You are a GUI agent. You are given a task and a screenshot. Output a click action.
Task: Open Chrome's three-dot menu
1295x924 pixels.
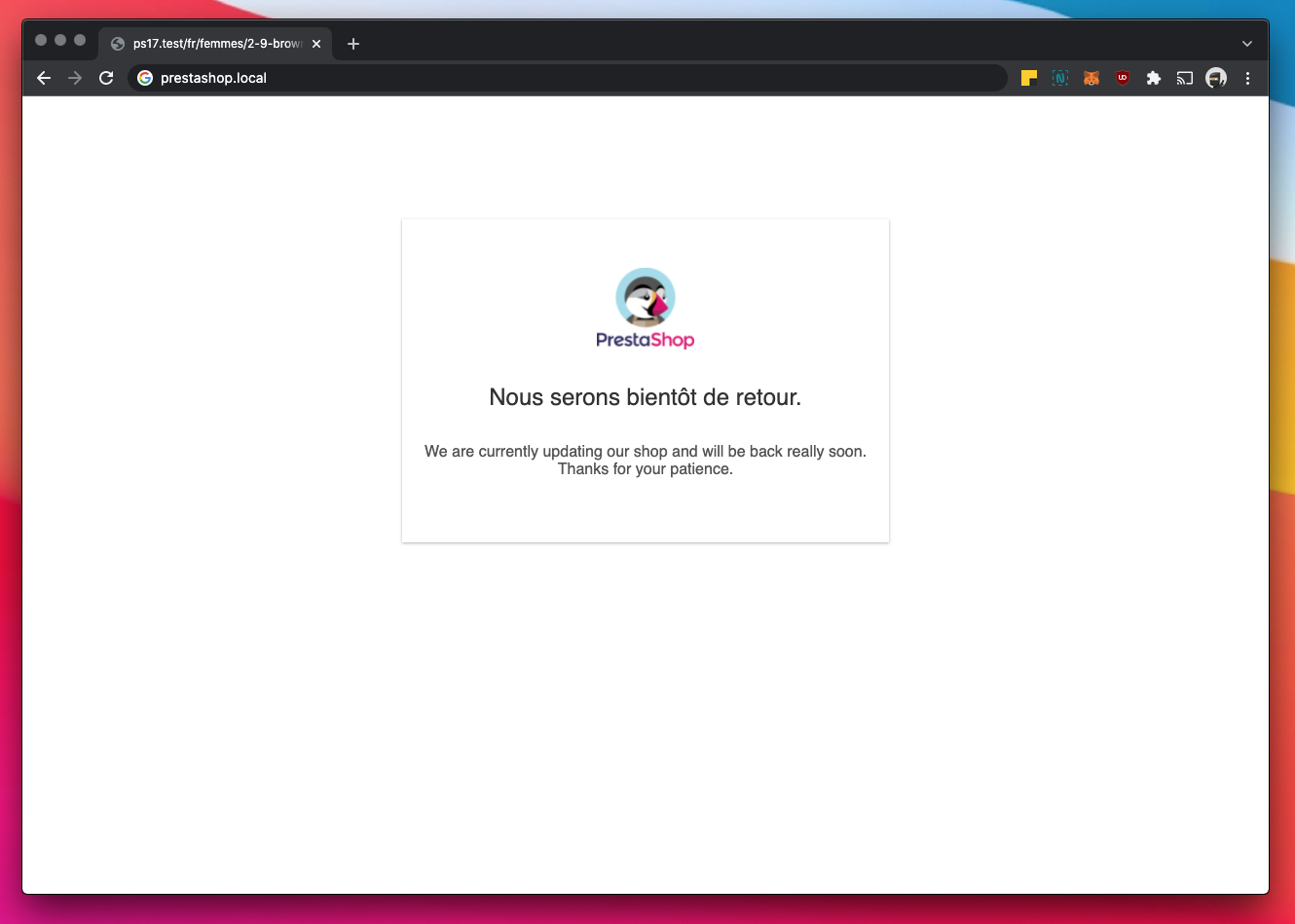pos(1247,78)
